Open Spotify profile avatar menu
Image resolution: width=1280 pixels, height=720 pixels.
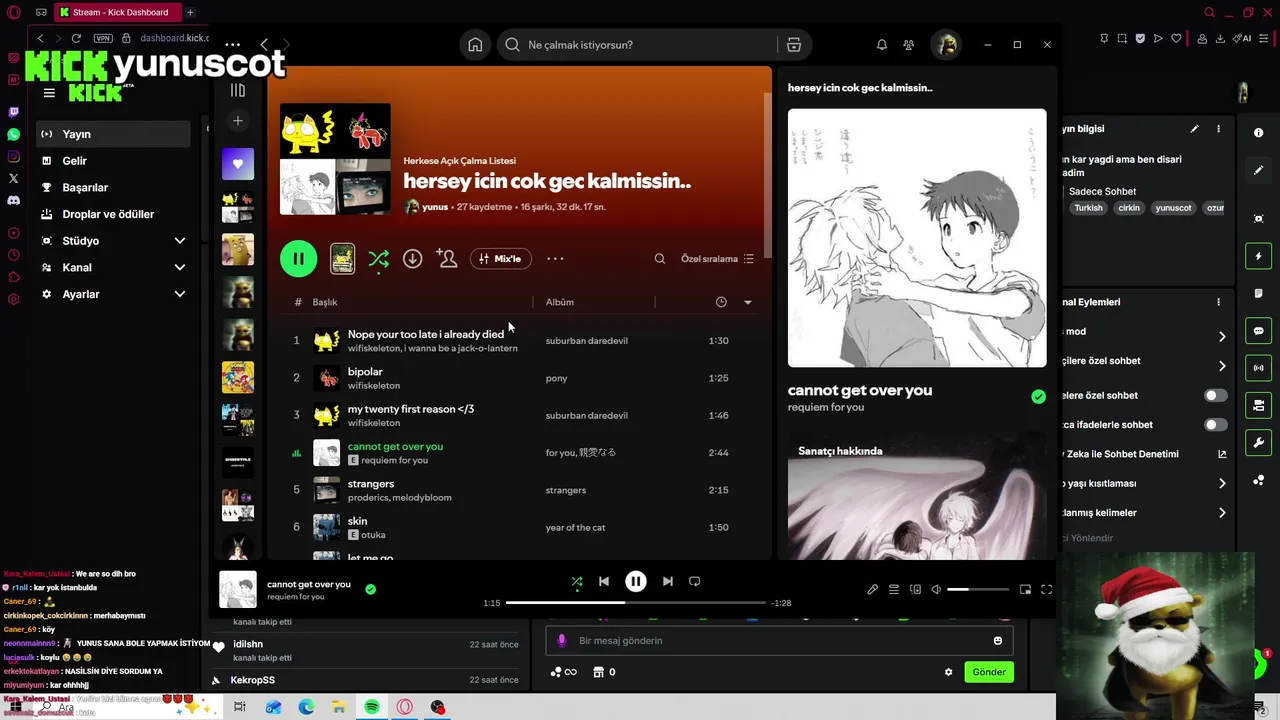point(945,45)
